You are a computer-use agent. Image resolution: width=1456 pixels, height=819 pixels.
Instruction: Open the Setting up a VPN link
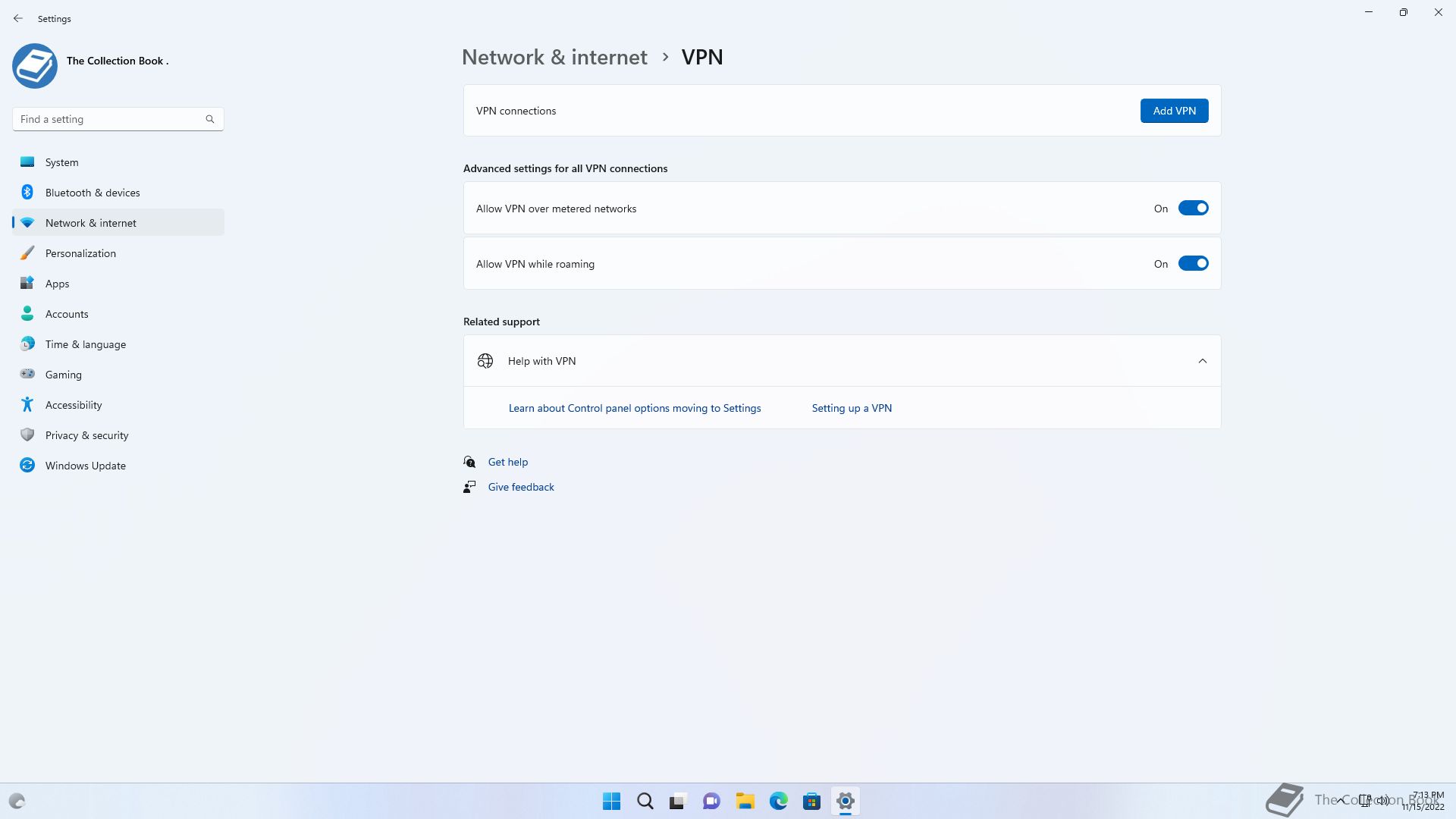pos(852,408)
